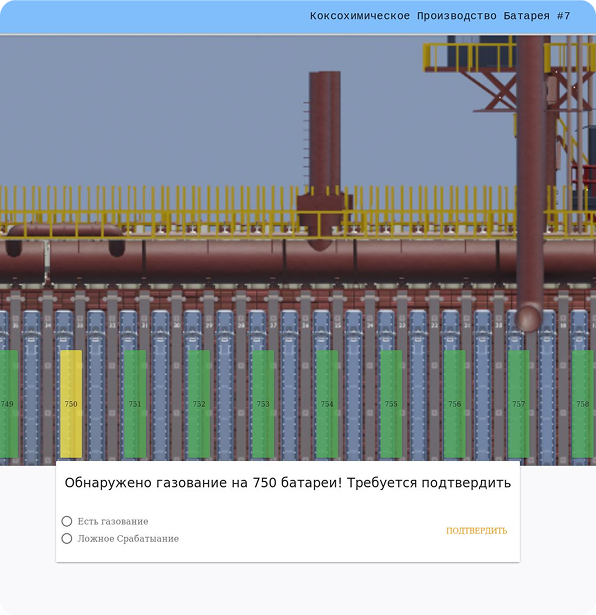The width and height of the screenshot is (596, 615).
Task: Select green oven marker 757
Action: click(518, 404)
